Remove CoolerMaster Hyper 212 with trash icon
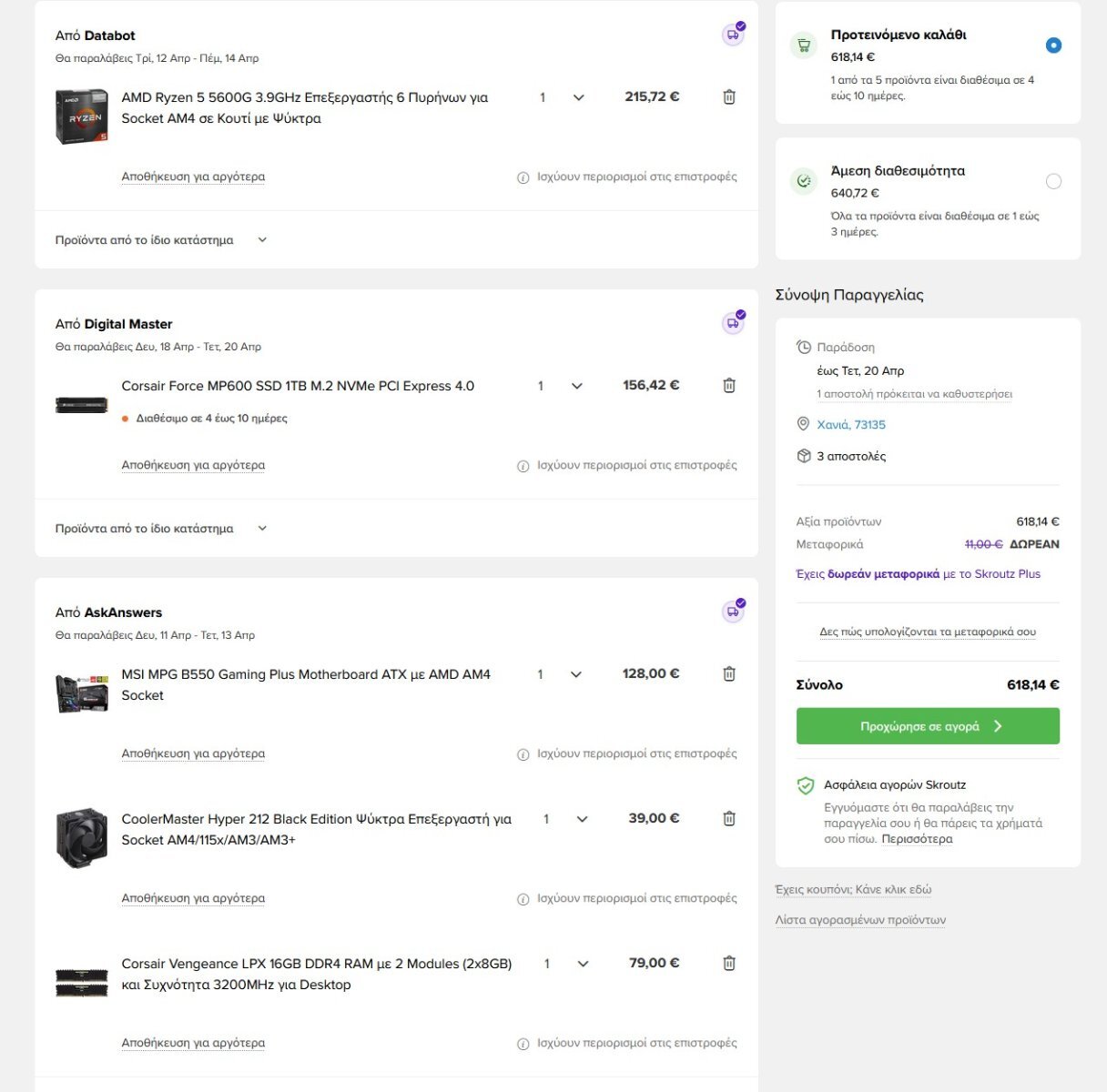Image resolution: width=1107 pixels, height=1092 pixels. 729,818
